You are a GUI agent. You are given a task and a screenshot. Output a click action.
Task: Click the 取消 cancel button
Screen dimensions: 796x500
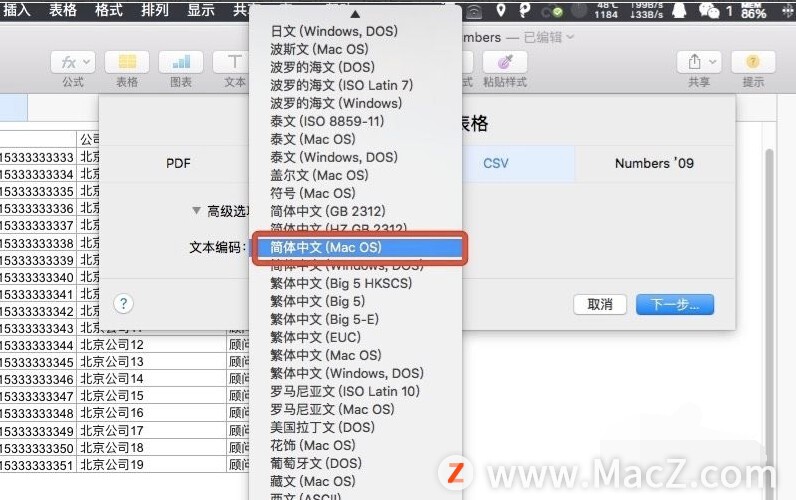600,305
